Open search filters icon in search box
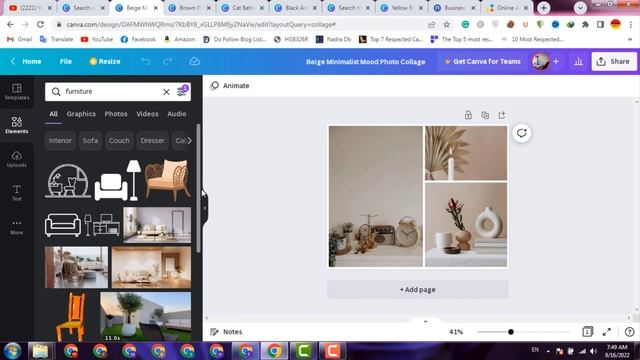Viewport: 640px width, 360px height. click(x=182, y=91)
